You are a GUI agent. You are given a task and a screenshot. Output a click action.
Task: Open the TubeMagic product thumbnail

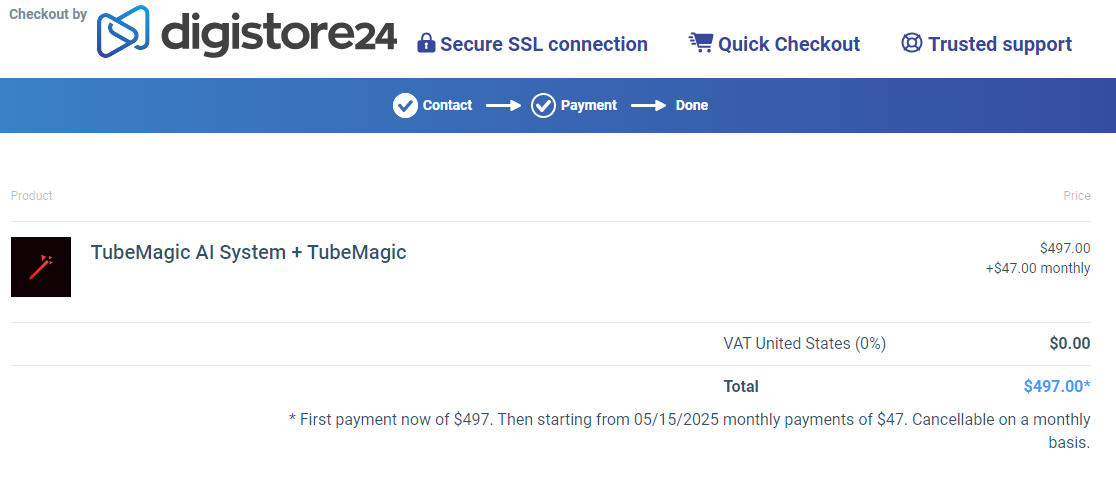coord(41,267)
